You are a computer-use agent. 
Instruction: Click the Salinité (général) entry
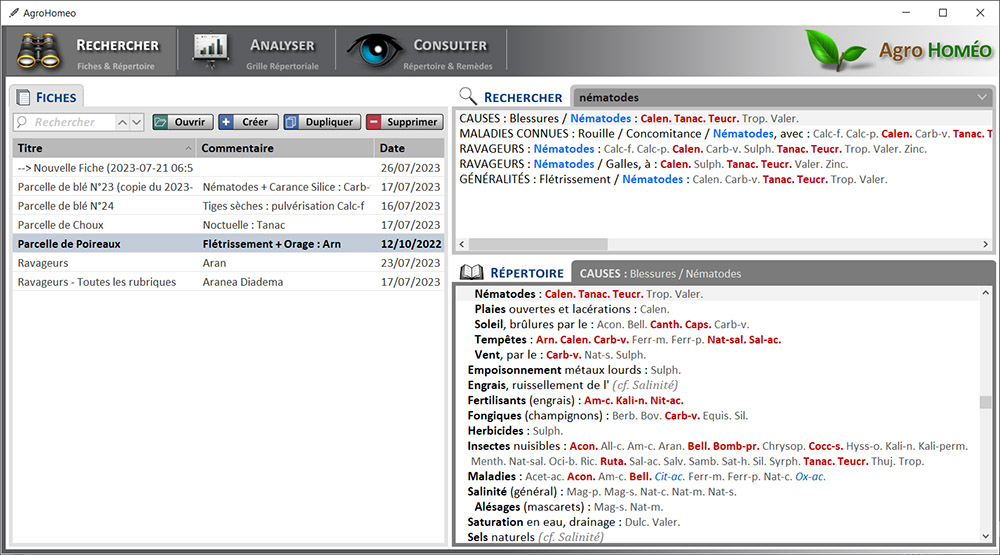point(602,492)
